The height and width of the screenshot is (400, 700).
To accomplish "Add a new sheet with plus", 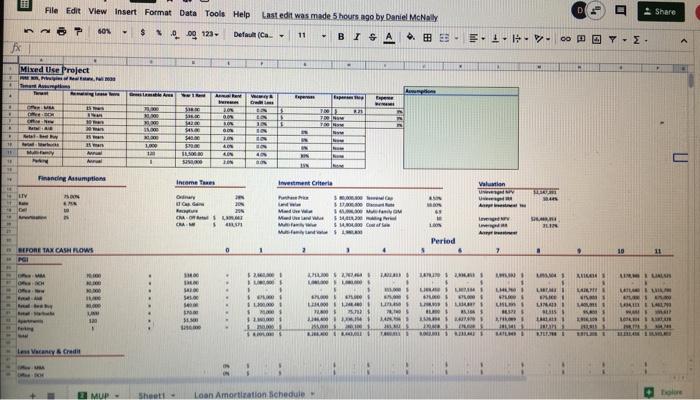I will pos(32,396).
